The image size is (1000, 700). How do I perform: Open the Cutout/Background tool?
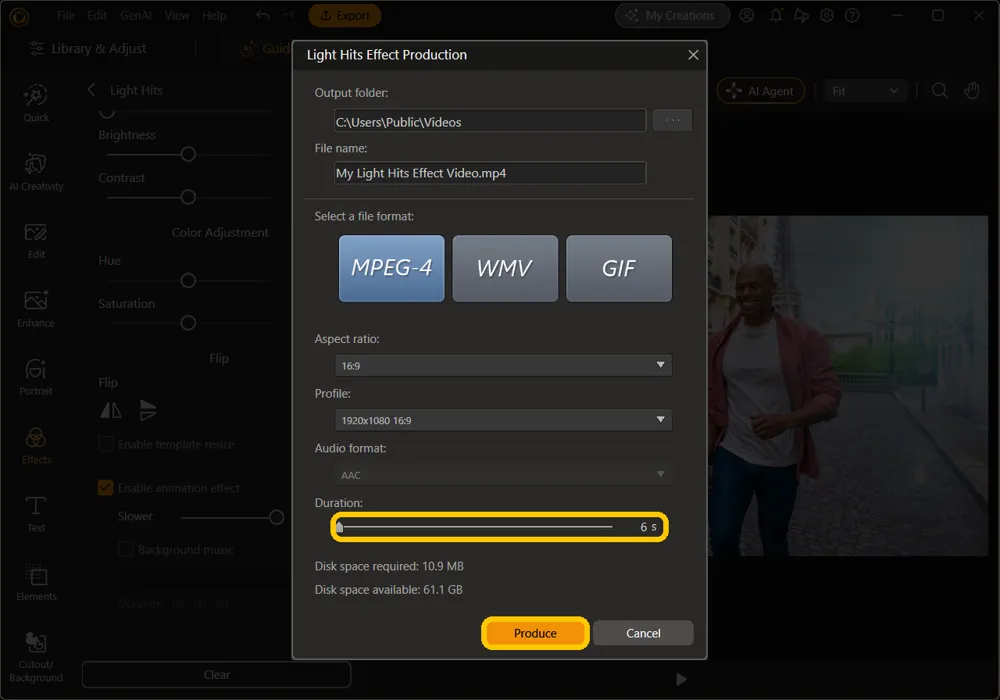(36, 657)
